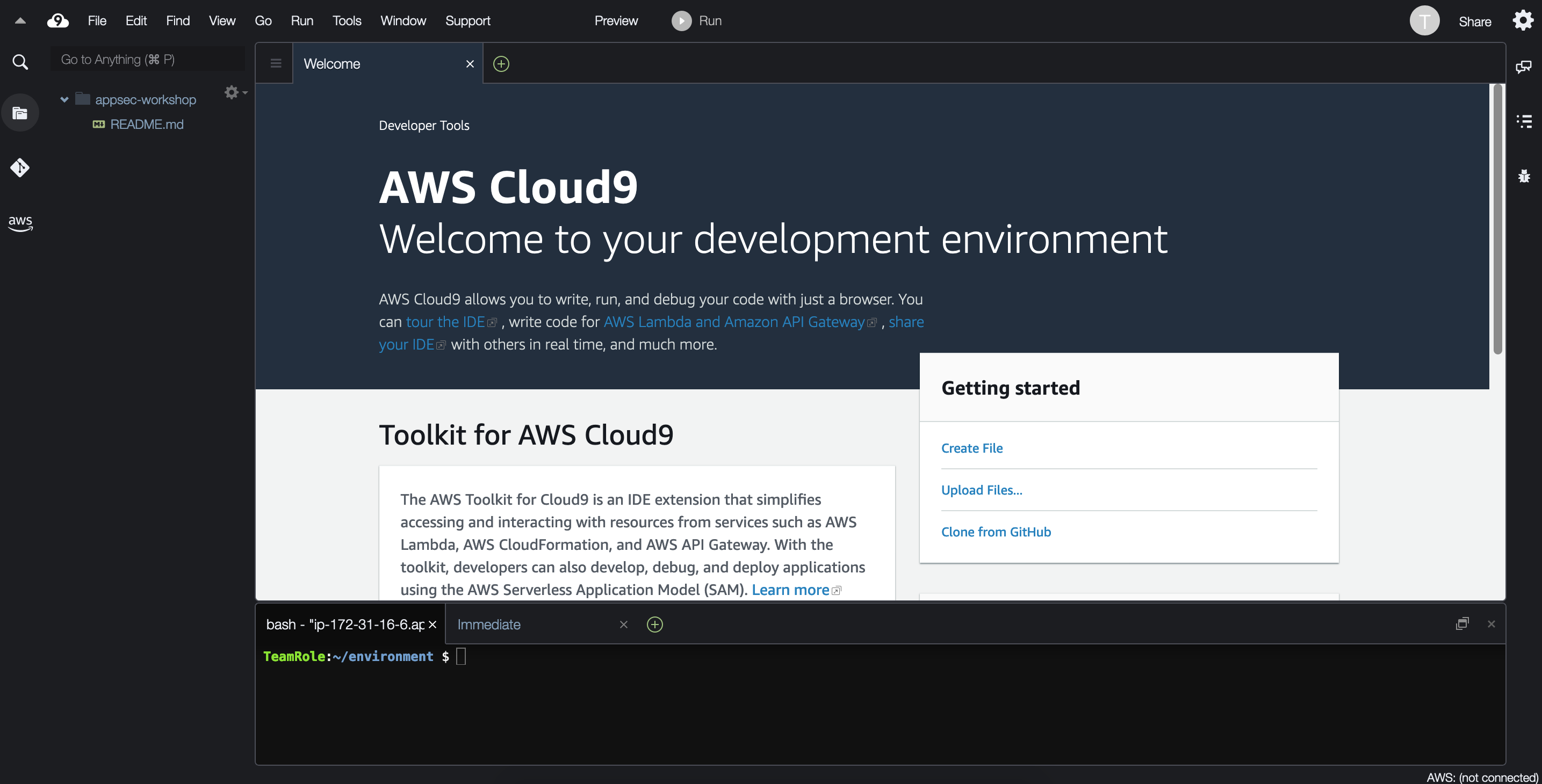Close the Immediate tab
This screenshot has width=1542, height=784.
coord(623,625)
